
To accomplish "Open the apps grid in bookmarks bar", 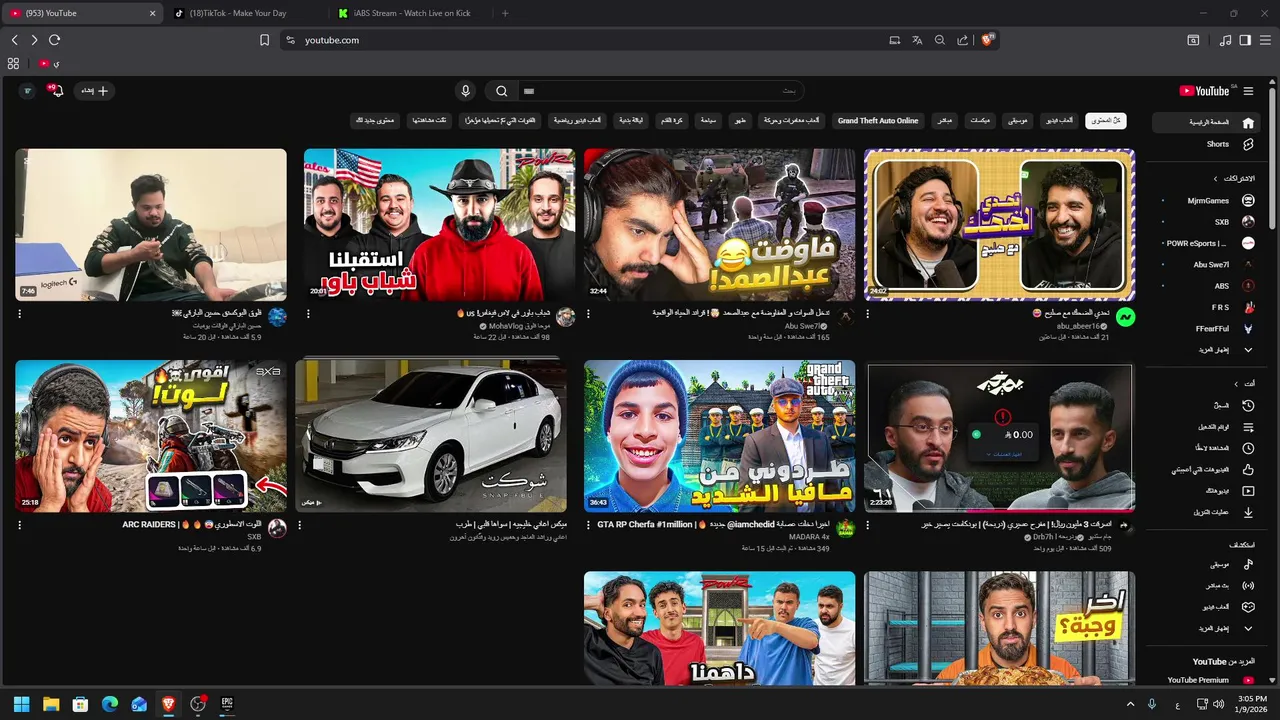I will point(13,63).
